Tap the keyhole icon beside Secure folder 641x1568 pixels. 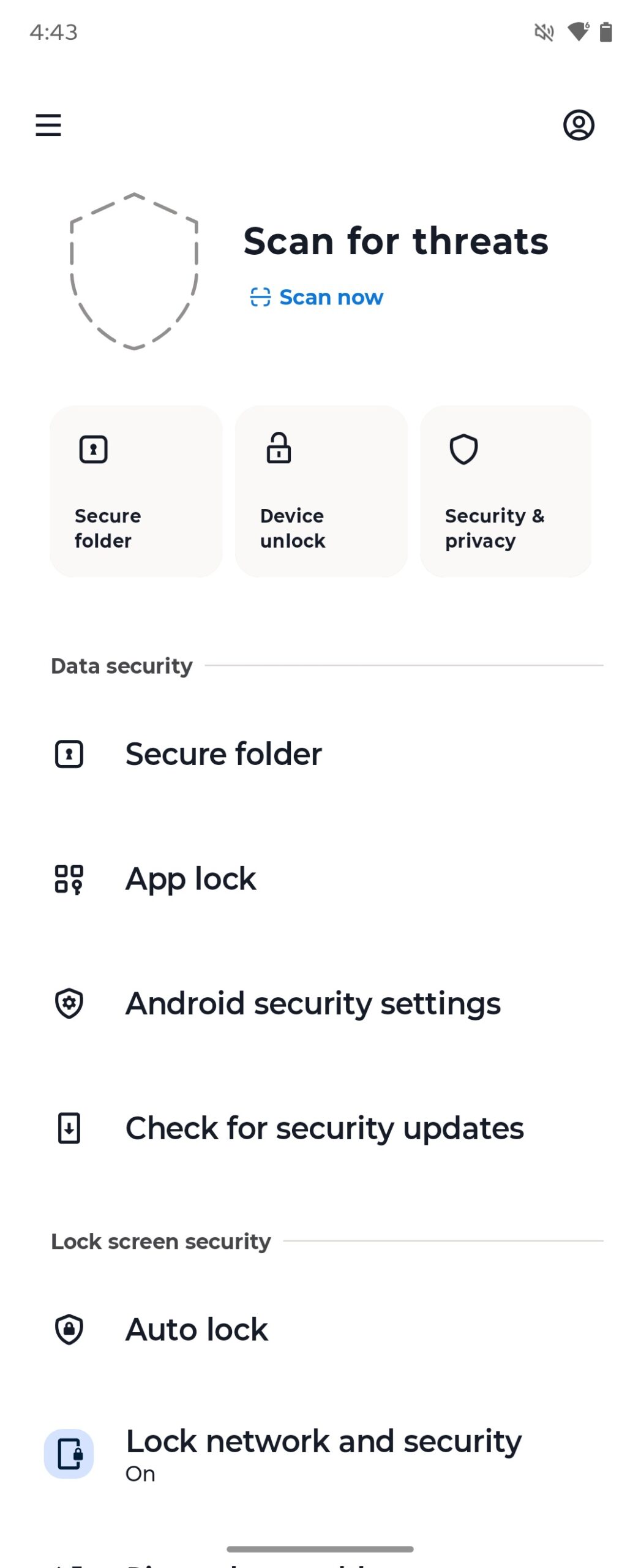pyautogui.click(x=69, y=754)
